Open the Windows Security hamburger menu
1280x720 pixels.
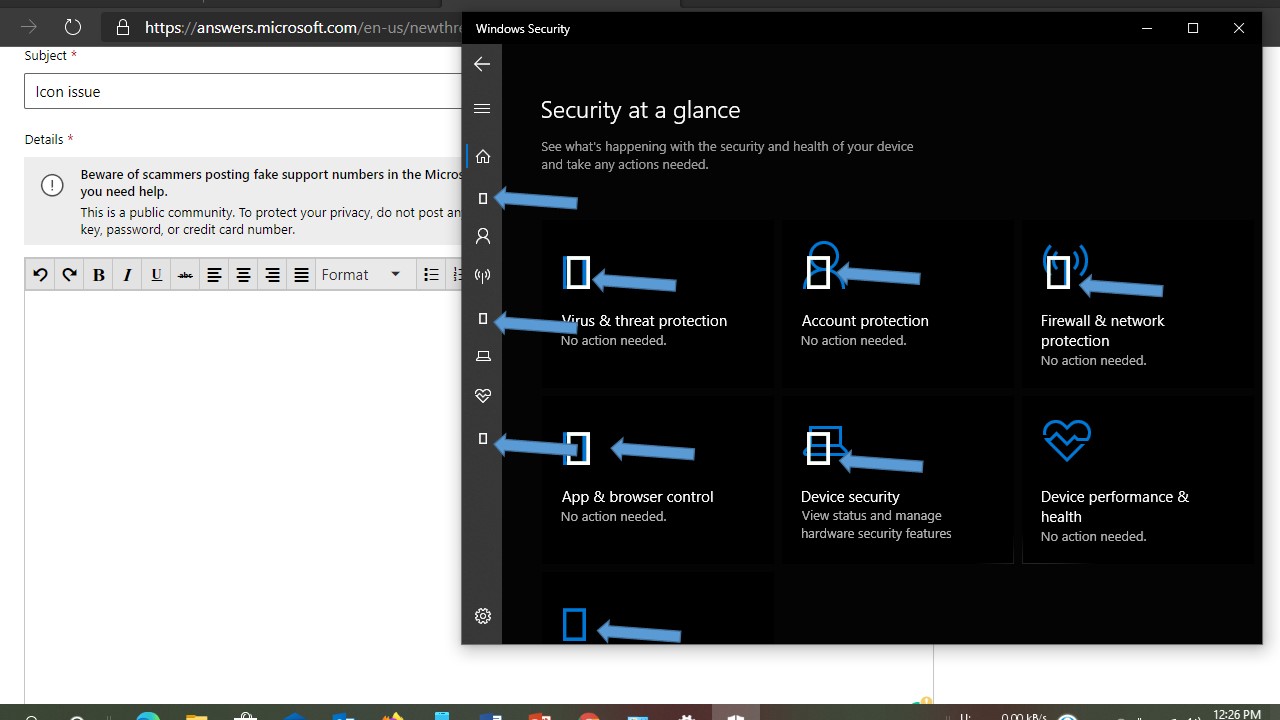(482, 109)
